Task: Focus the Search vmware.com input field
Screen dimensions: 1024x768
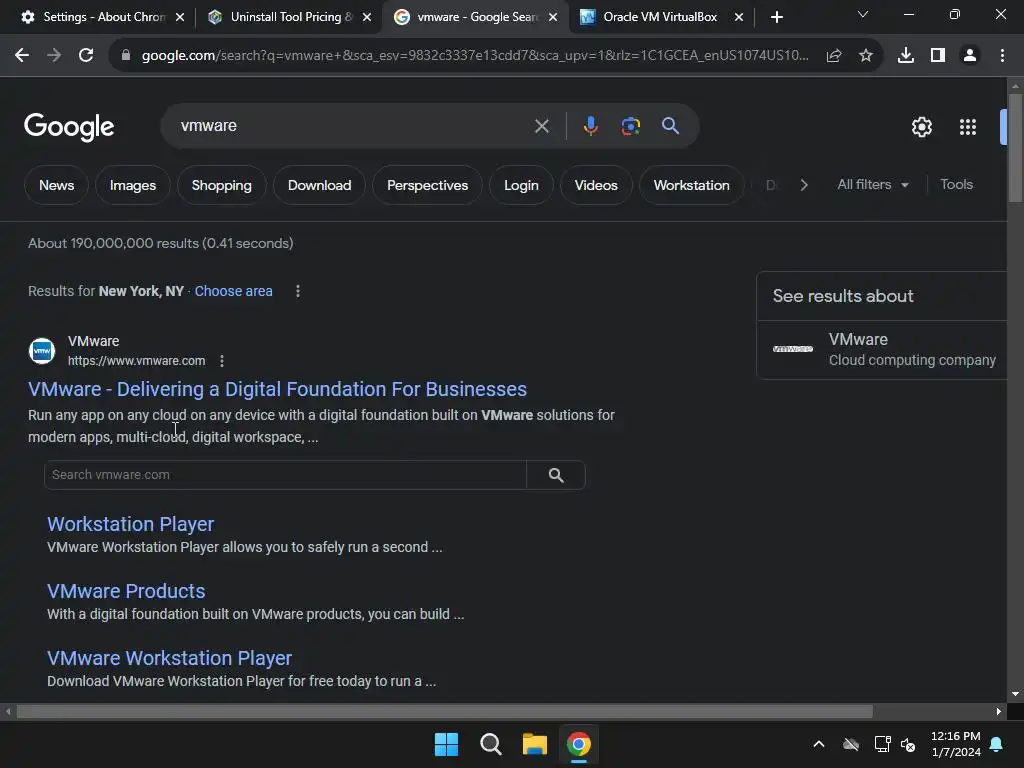Action: coord(285,475)
